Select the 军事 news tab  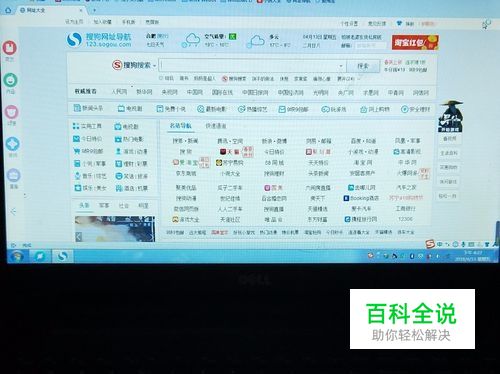[104, 205]
